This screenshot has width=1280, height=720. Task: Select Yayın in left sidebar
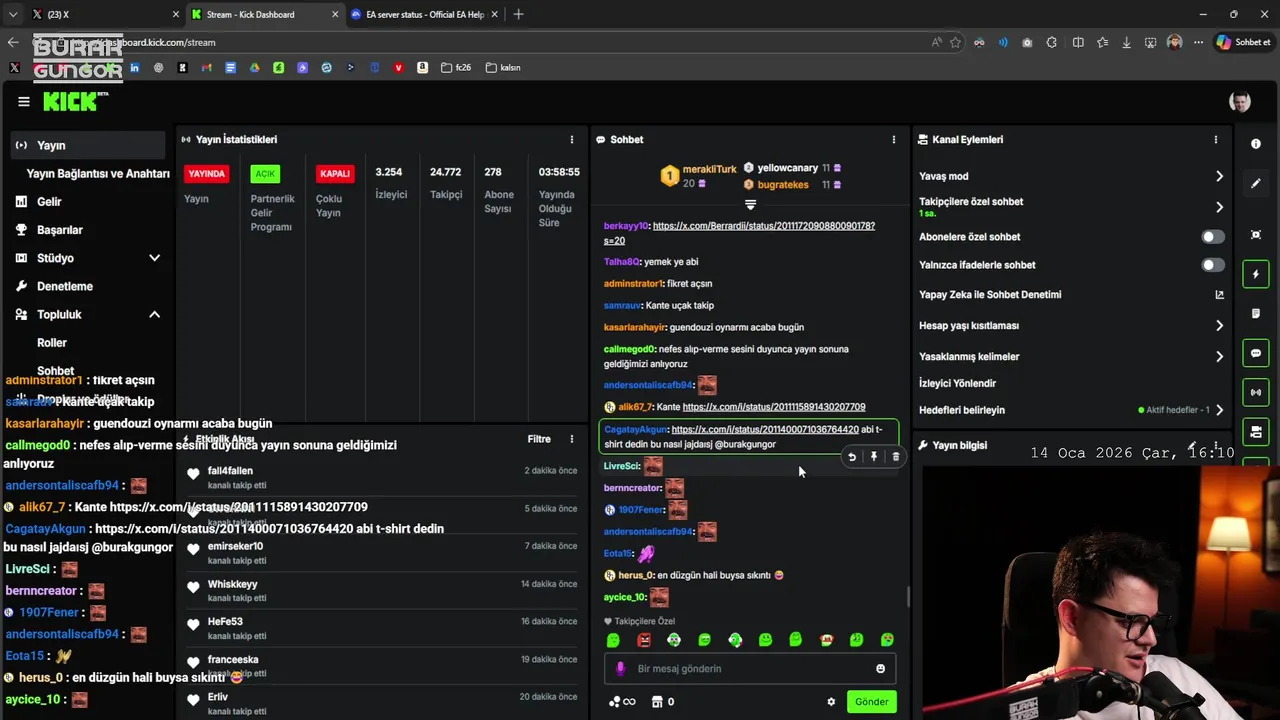coord(89,145)
